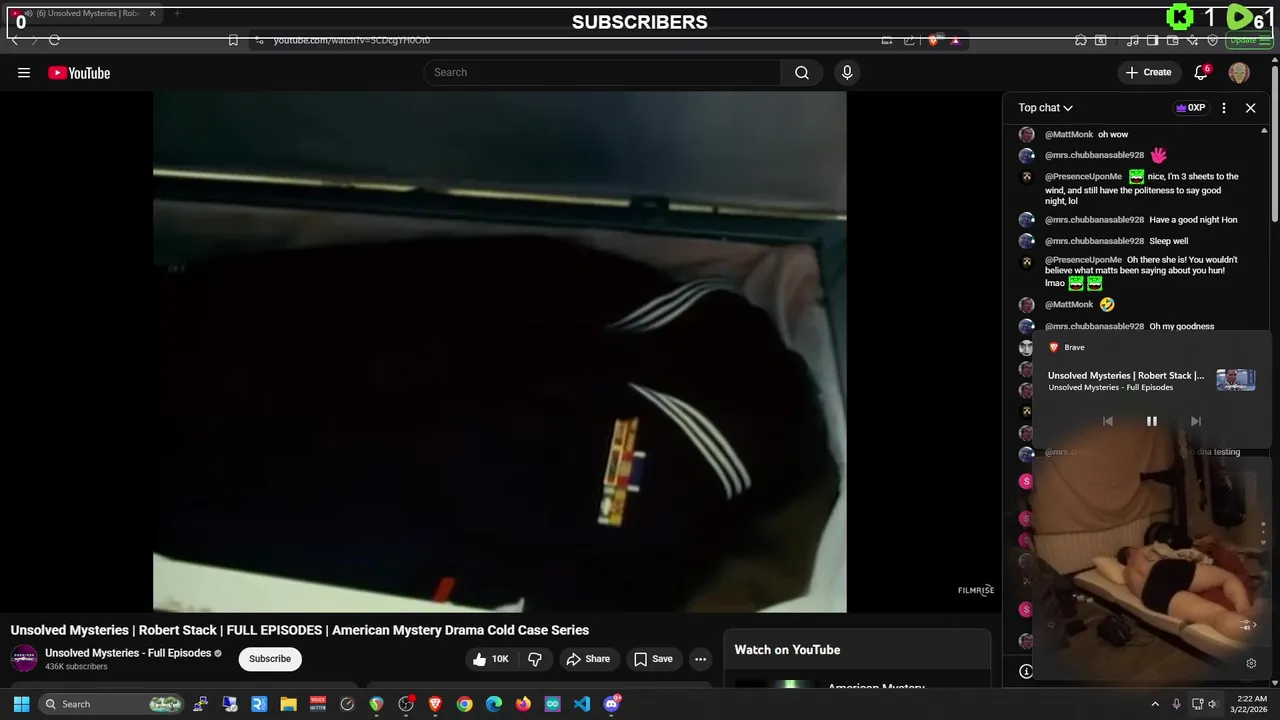Click @PresenceUponMe '3 sheets to the wind' message
Screen dimensions: 1280x720
[1142, 188]
